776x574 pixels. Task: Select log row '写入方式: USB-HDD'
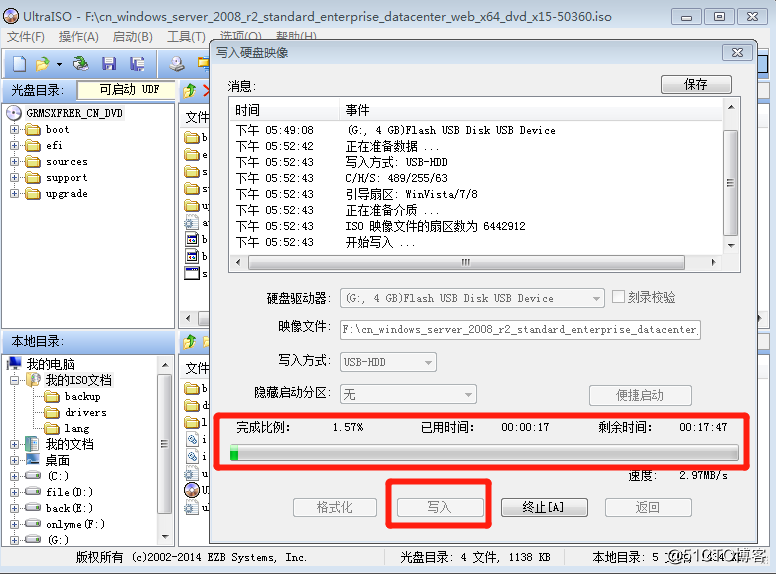click(x=396, y=162)
